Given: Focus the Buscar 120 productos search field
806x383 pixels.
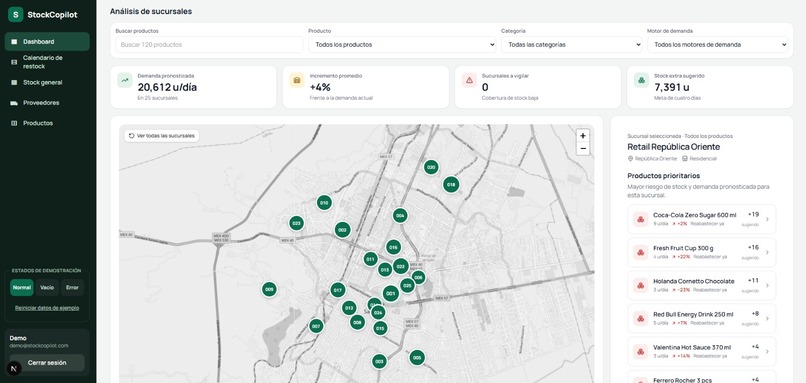Looking at the screenshot, I should 209,45.
